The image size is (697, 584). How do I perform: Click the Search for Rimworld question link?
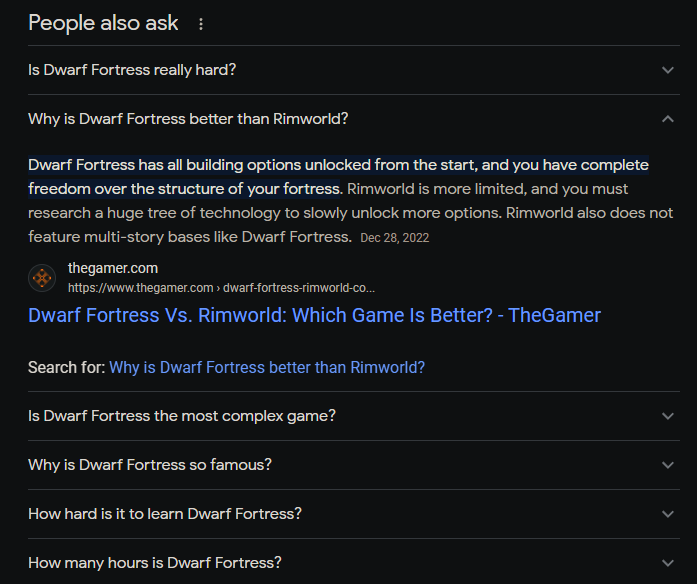point(267,368)
